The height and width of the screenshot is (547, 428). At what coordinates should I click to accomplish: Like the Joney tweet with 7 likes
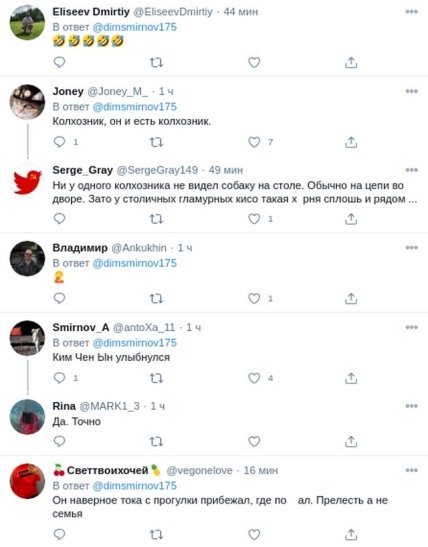254,142
